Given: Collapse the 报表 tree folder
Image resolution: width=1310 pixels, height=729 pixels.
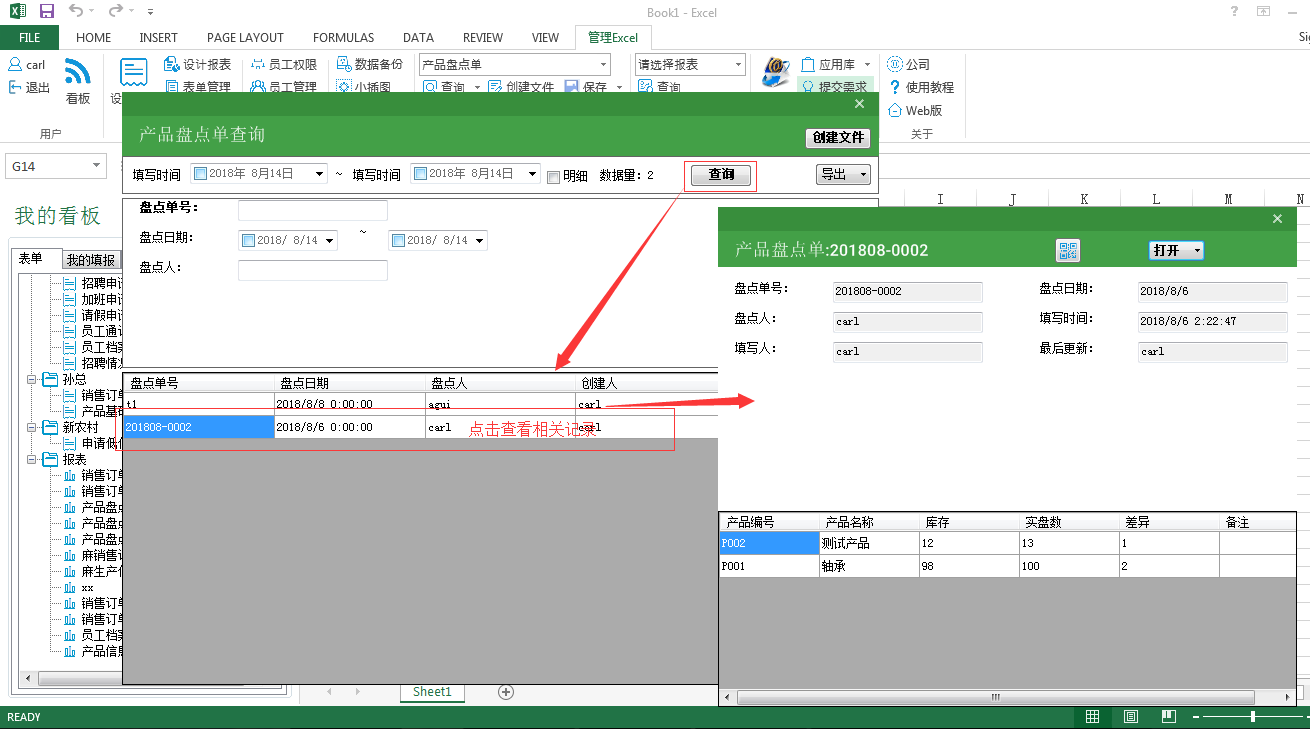Looking at the screenshot, I should click(34, 459).
